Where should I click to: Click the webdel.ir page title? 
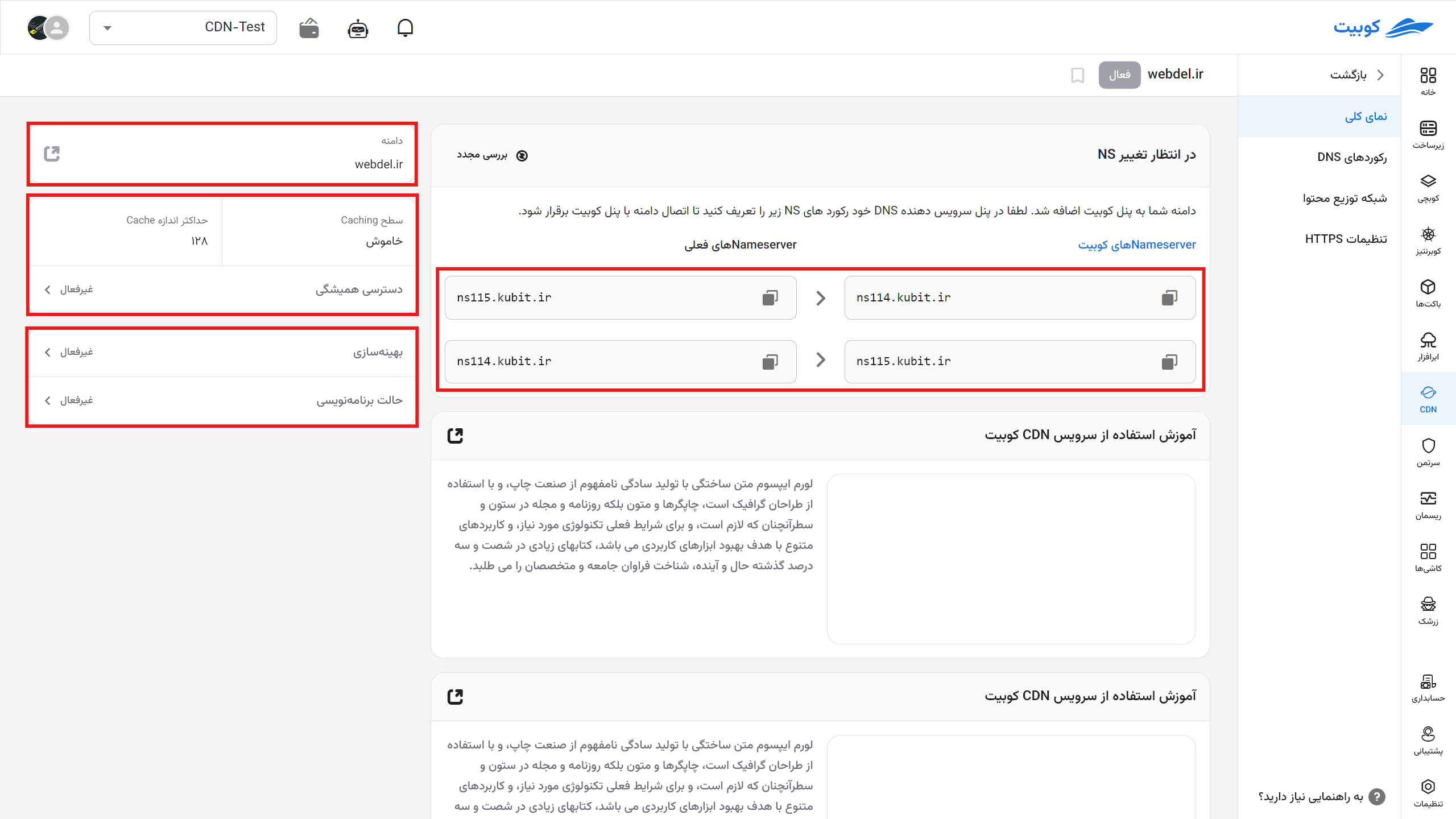pyautogui.click(x=1175, y=75)
